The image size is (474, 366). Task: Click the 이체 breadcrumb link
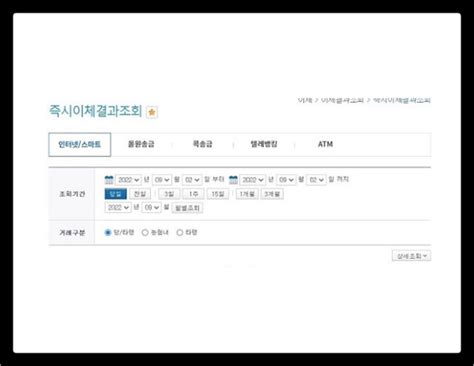click(305, 100)
